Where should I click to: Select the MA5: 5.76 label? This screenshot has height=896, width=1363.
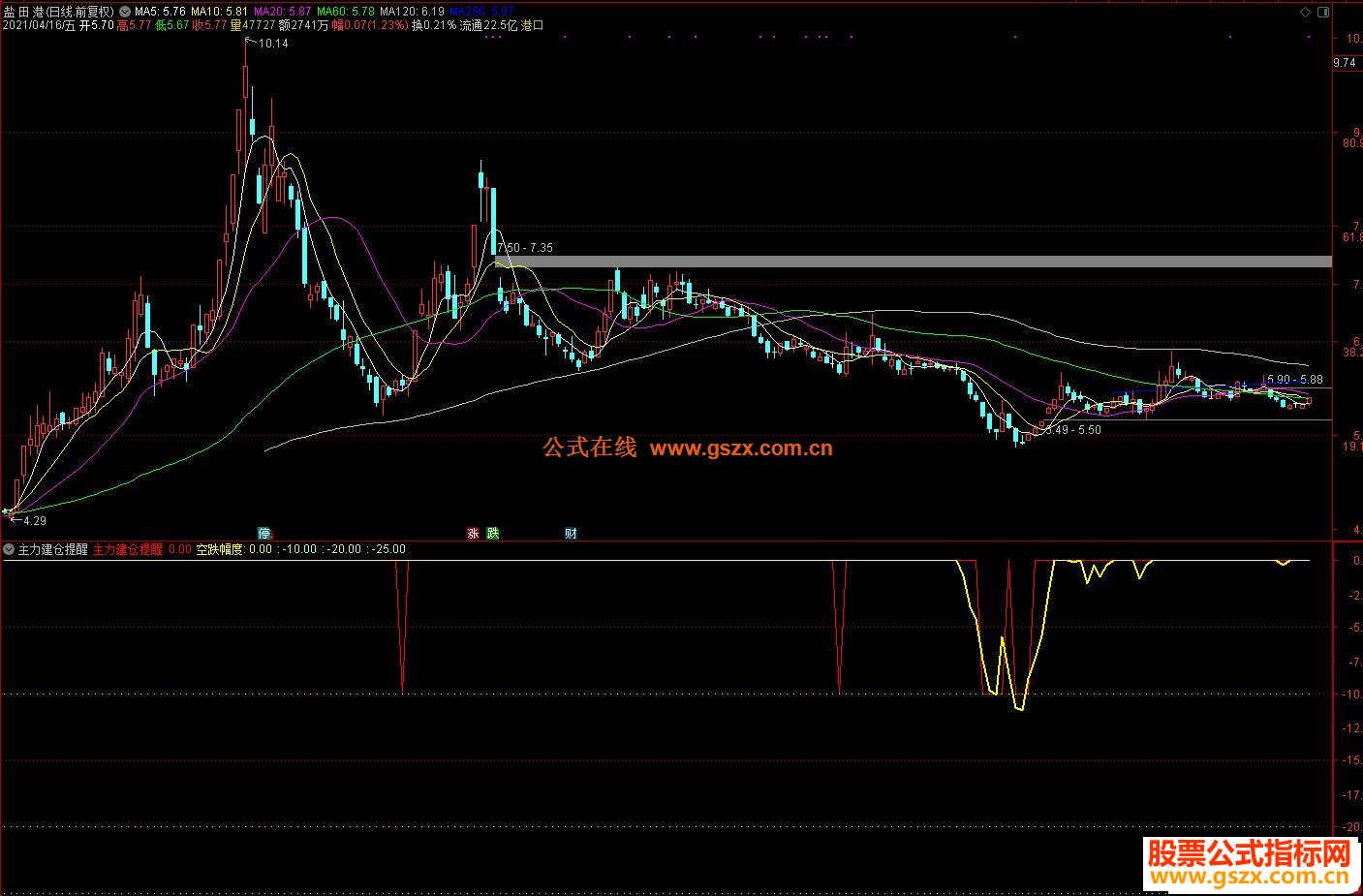pos(159,13)
